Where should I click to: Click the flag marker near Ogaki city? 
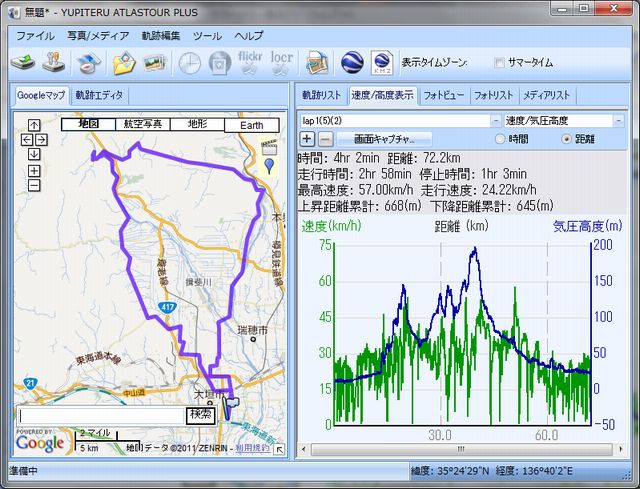pos(230,406)
